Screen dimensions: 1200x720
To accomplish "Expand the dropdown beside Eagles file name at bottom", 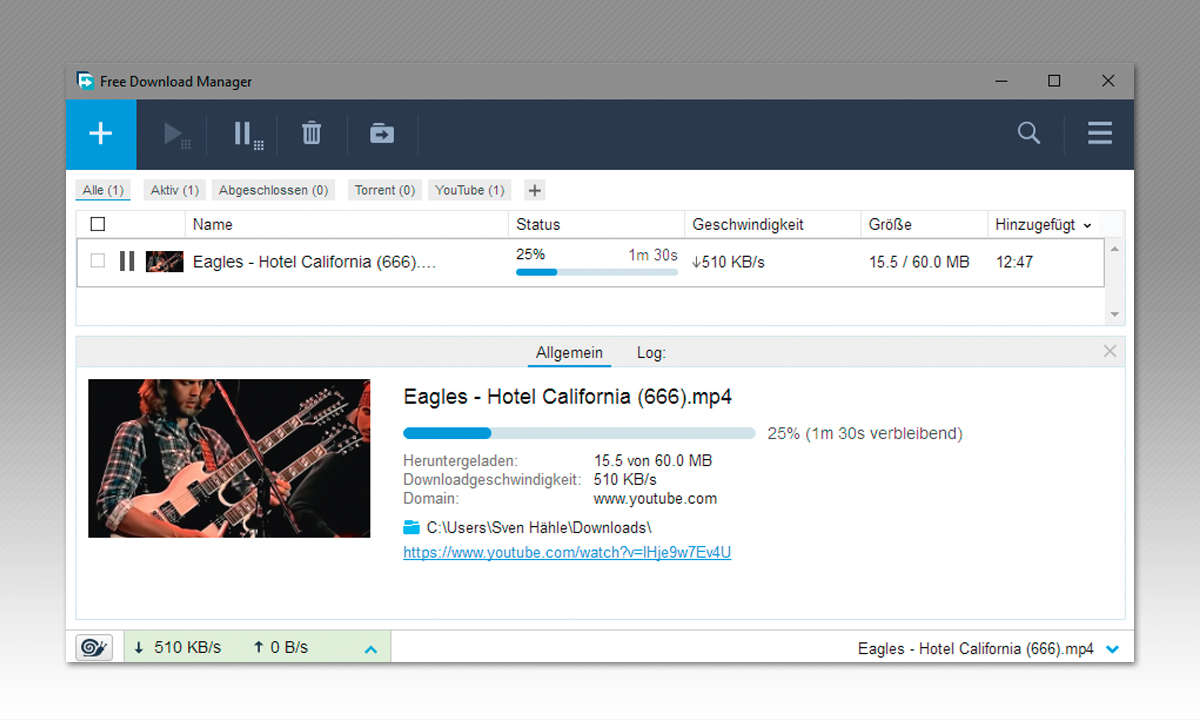I will coord(1113,649).
